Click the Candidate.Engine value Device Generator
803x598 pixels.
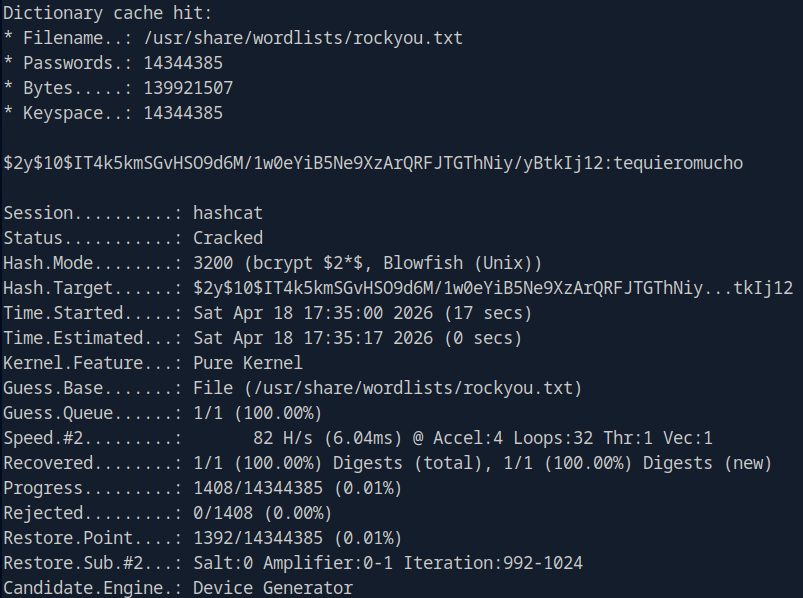273,588
